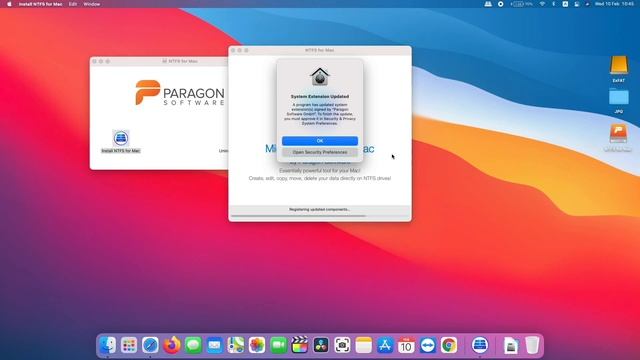640x360 pixels.
Task: Click the OK button in the System Extension dialog
Action: coord(320,141)
